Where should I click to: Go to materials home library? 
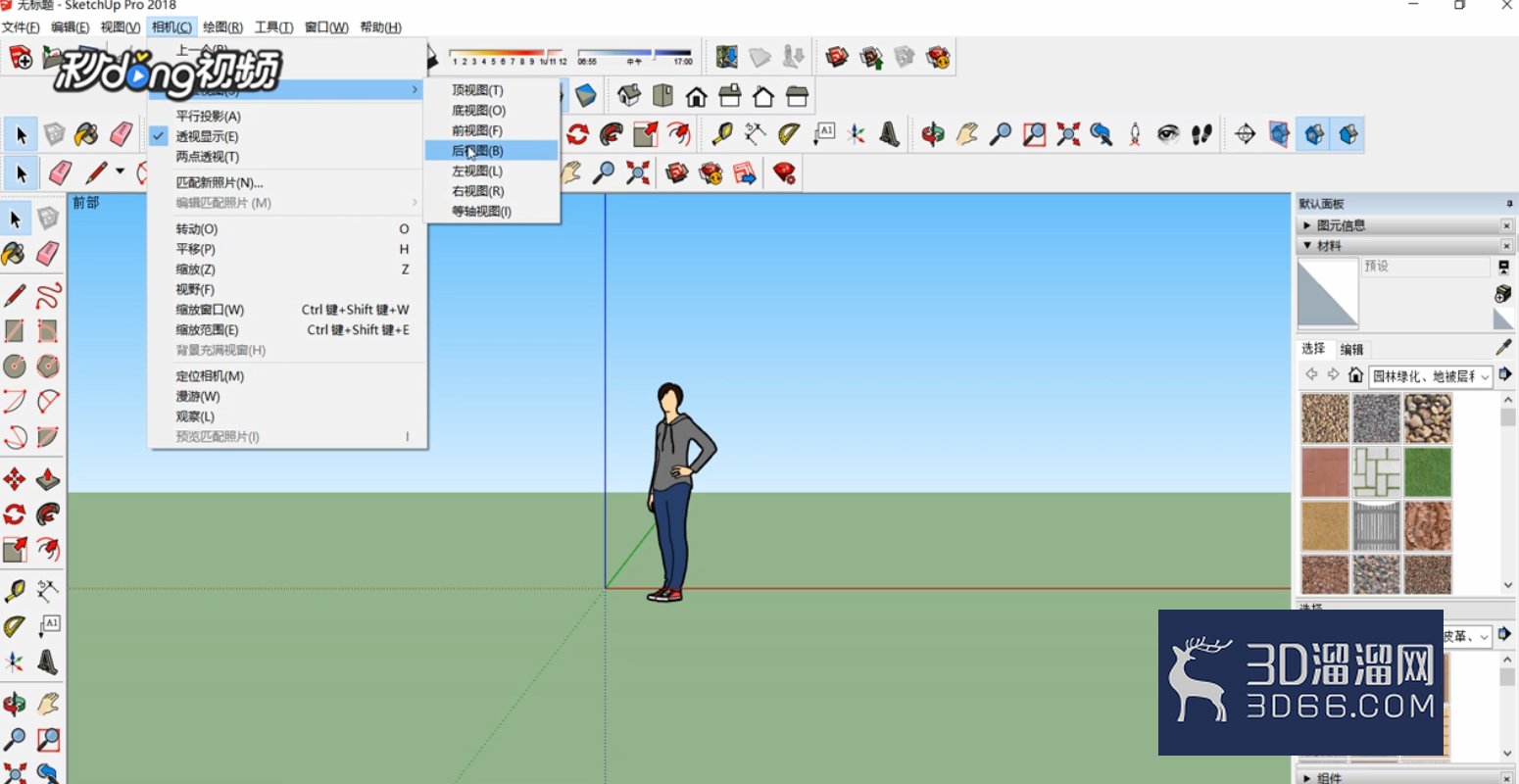coord(1355,375)
